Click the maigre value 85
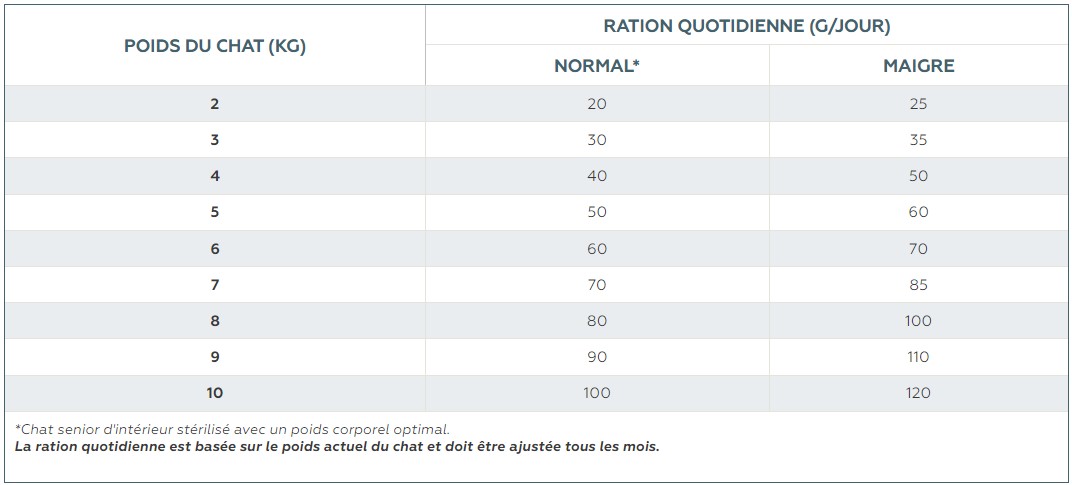Image resolution: width=1072 pixels, height=485 pixels. point(918,285)
